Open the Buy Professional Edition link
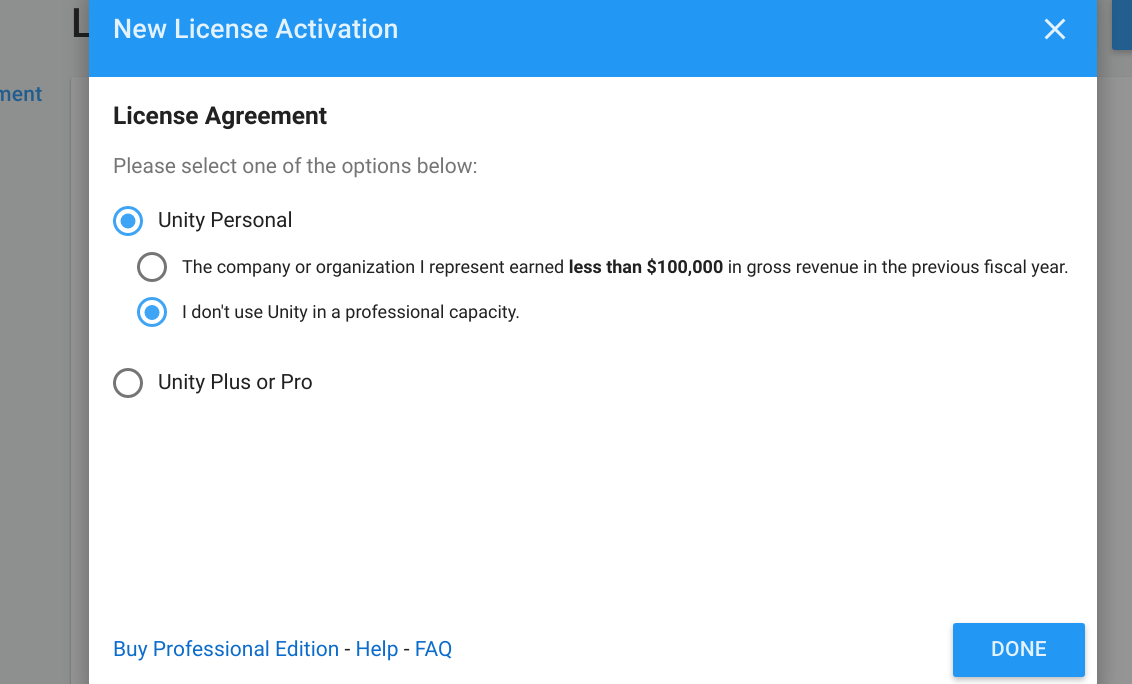The width and height of the screenshot is (1132, 684). 226,649
